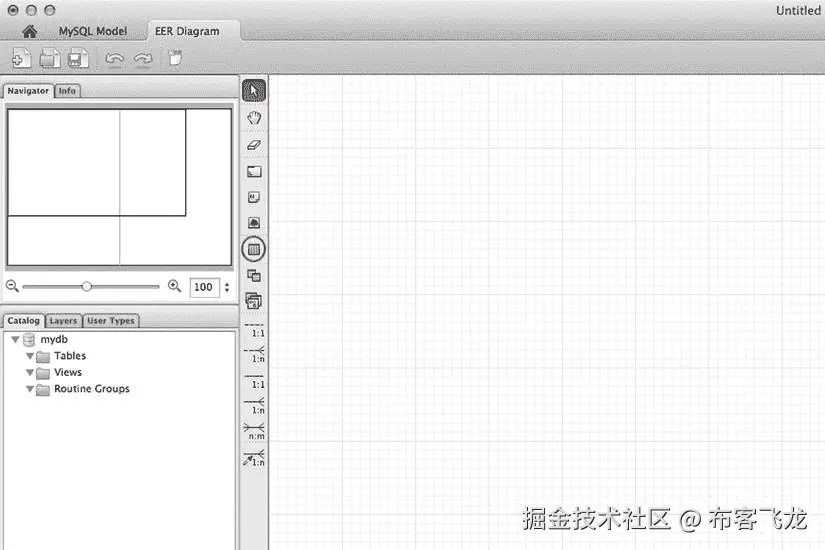Redo action arrow icon

[143, 58]
